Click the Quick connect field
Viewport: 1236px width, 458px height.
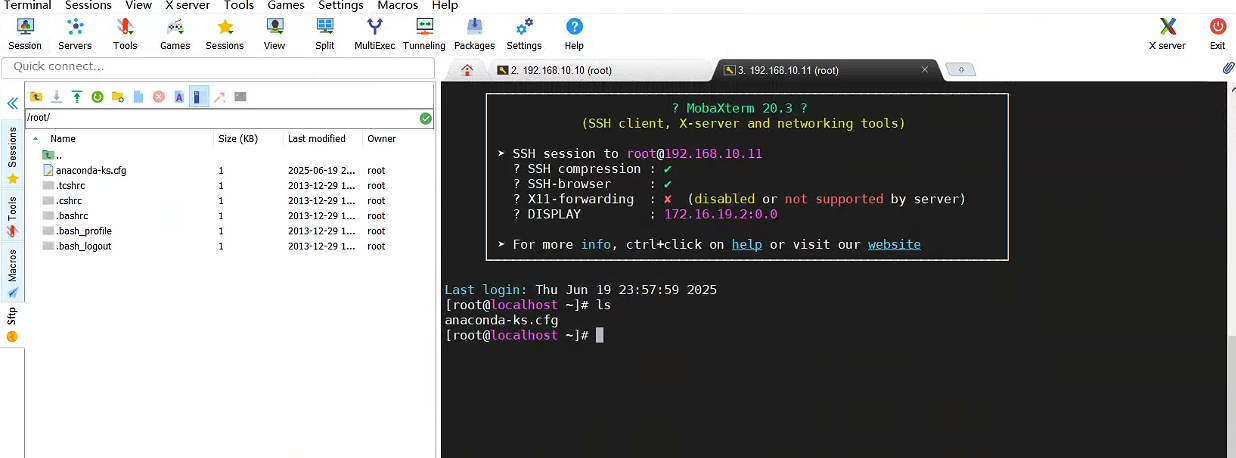[218, 67]
